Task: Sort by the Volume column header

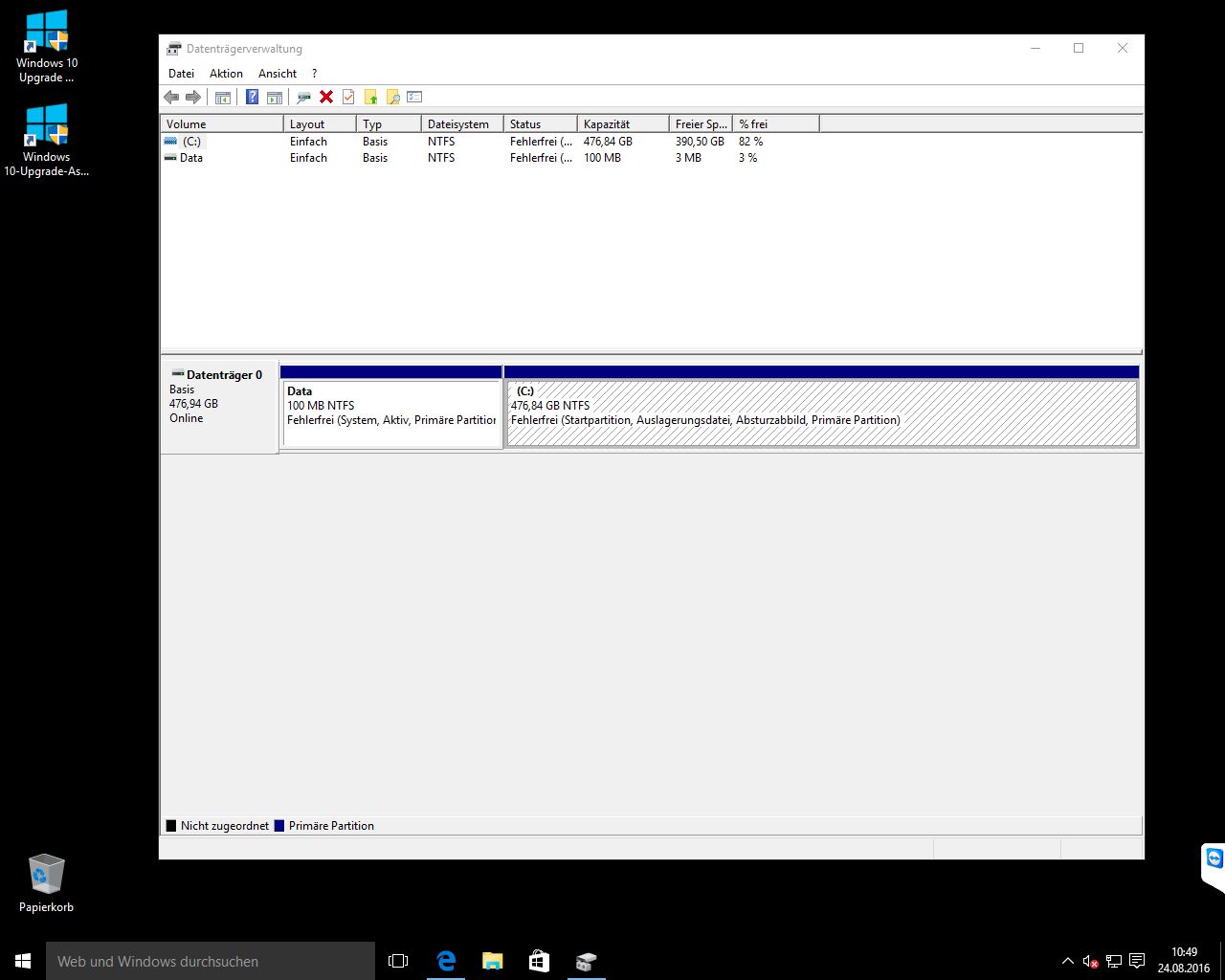Action: click(x=222, y=124)
